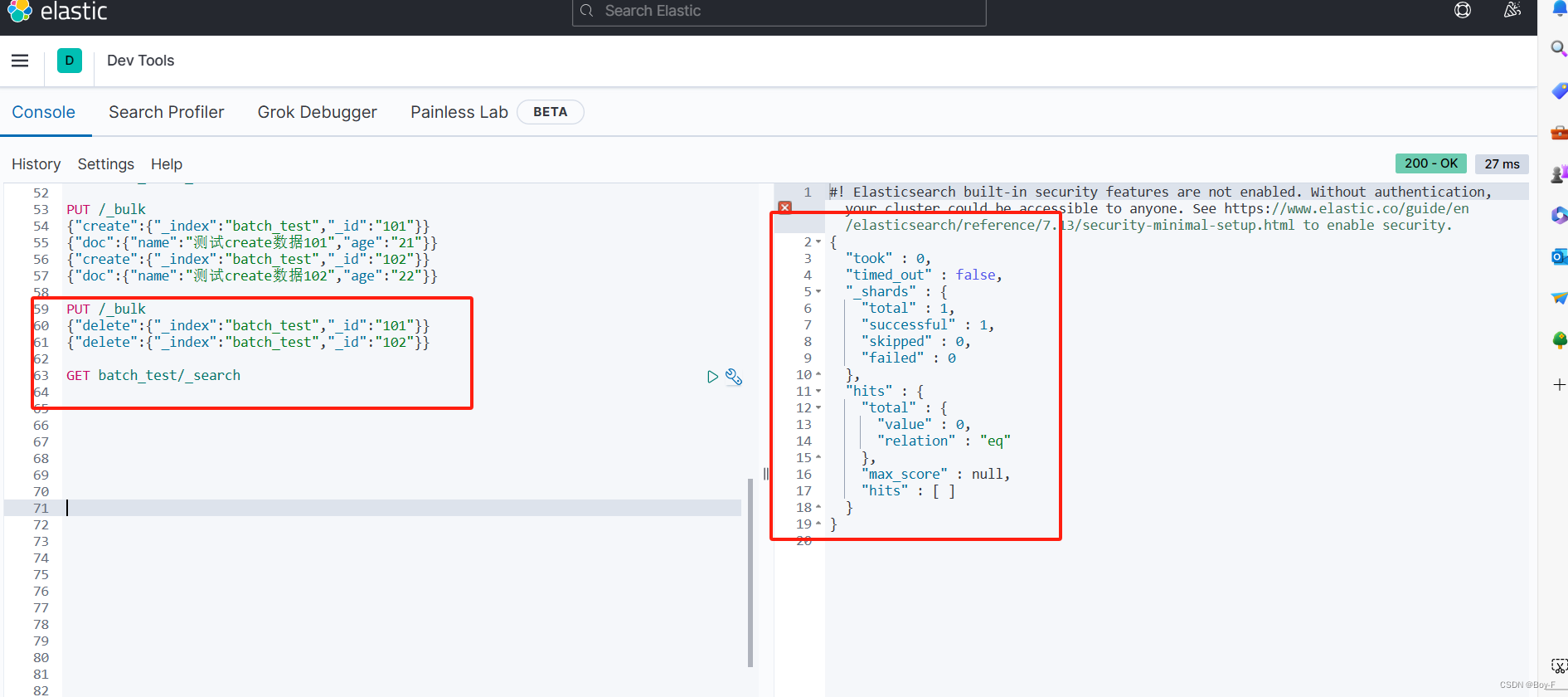Open the Outlook sidebar icon

1559,257
